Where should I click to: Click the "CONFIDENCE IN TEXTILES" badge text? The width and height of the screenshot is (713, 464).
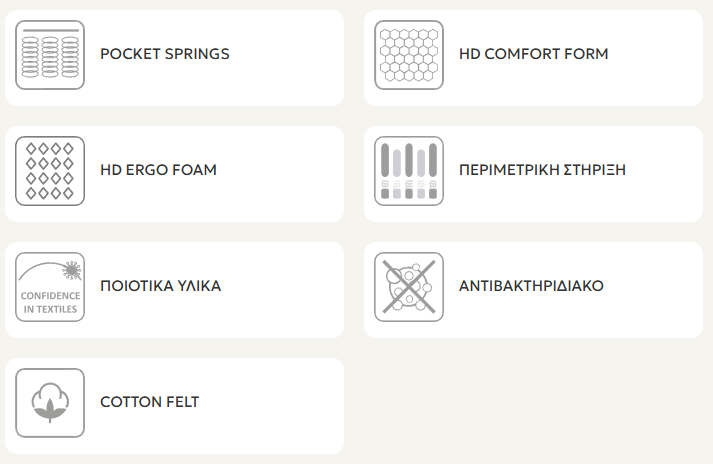(50, 303)
